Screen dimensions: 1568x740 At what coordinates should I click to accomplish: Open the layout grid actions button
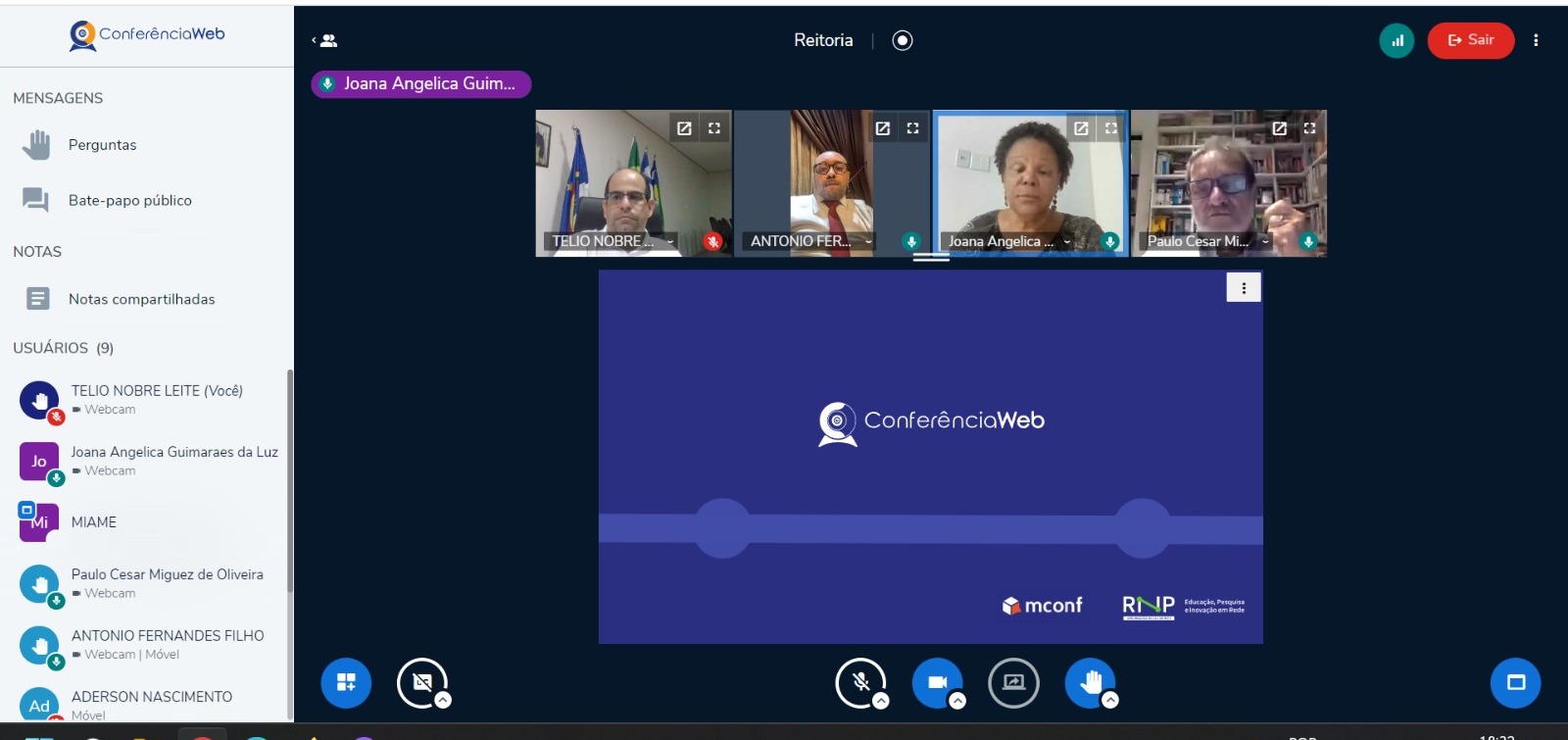click(x=346, y=682)
